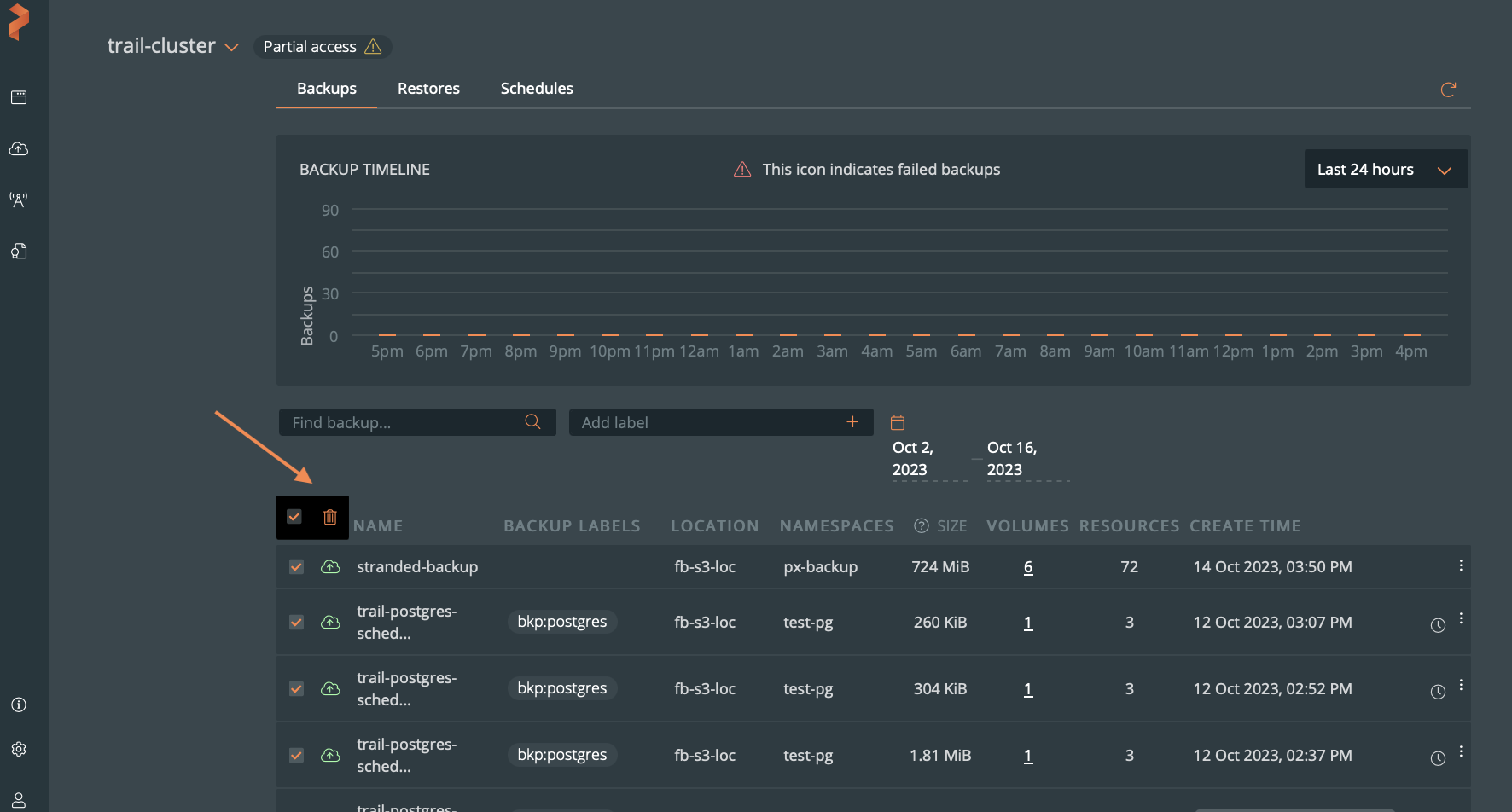
Task: Click the delete trash icon above the backup list
Action: pos(330,517)
